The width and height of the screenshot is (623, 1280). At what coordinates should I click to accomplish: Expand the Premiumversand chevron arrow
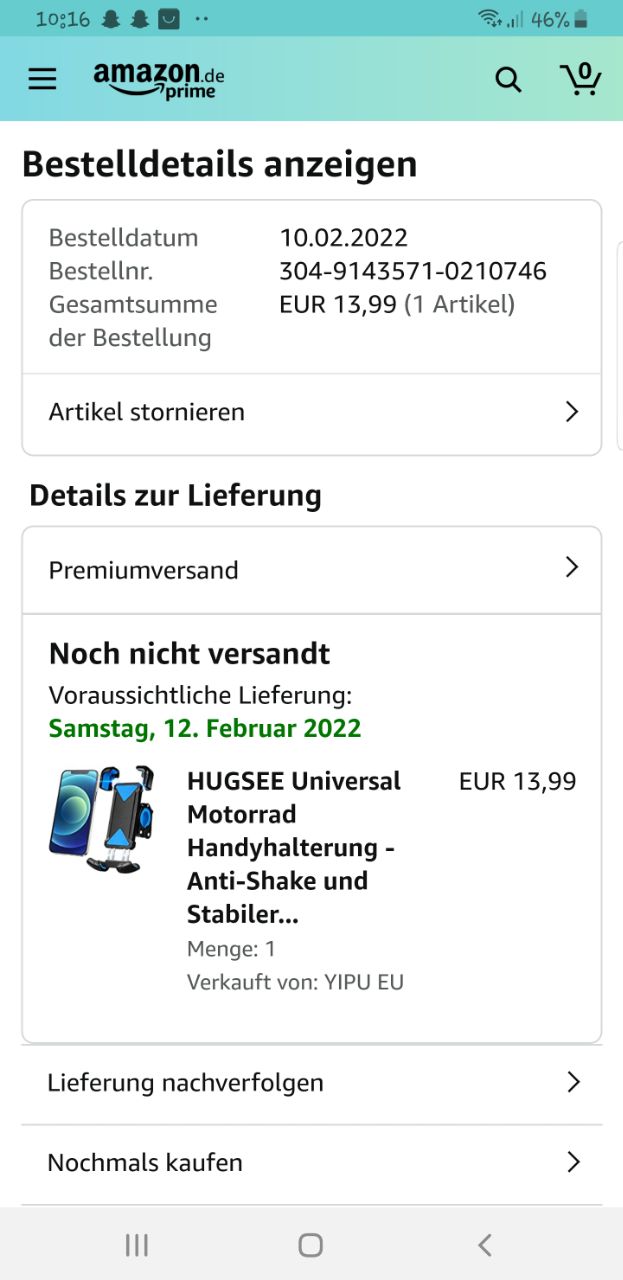(572, 568)
